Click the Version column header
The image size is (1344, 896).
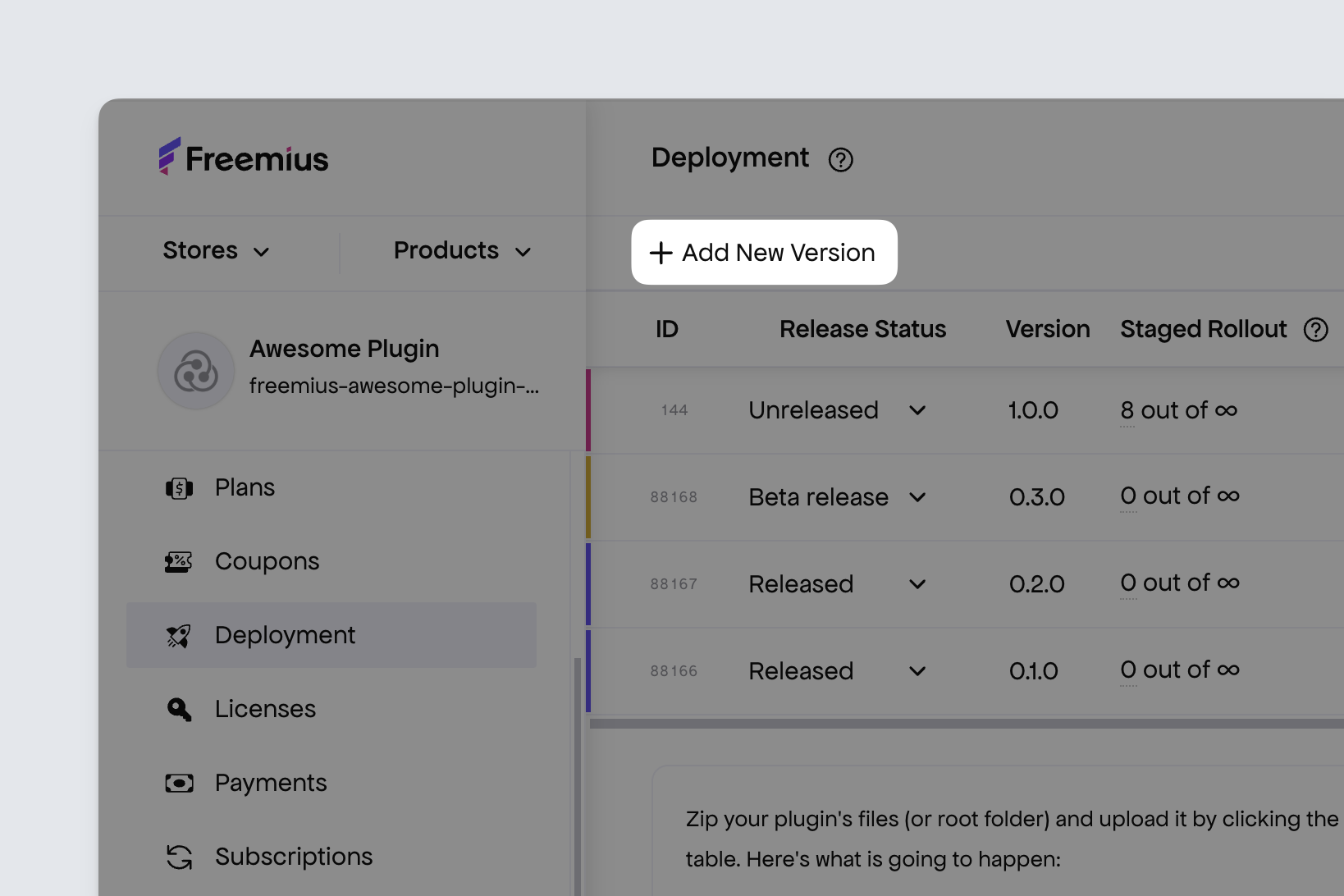(x=1048, y=330)
